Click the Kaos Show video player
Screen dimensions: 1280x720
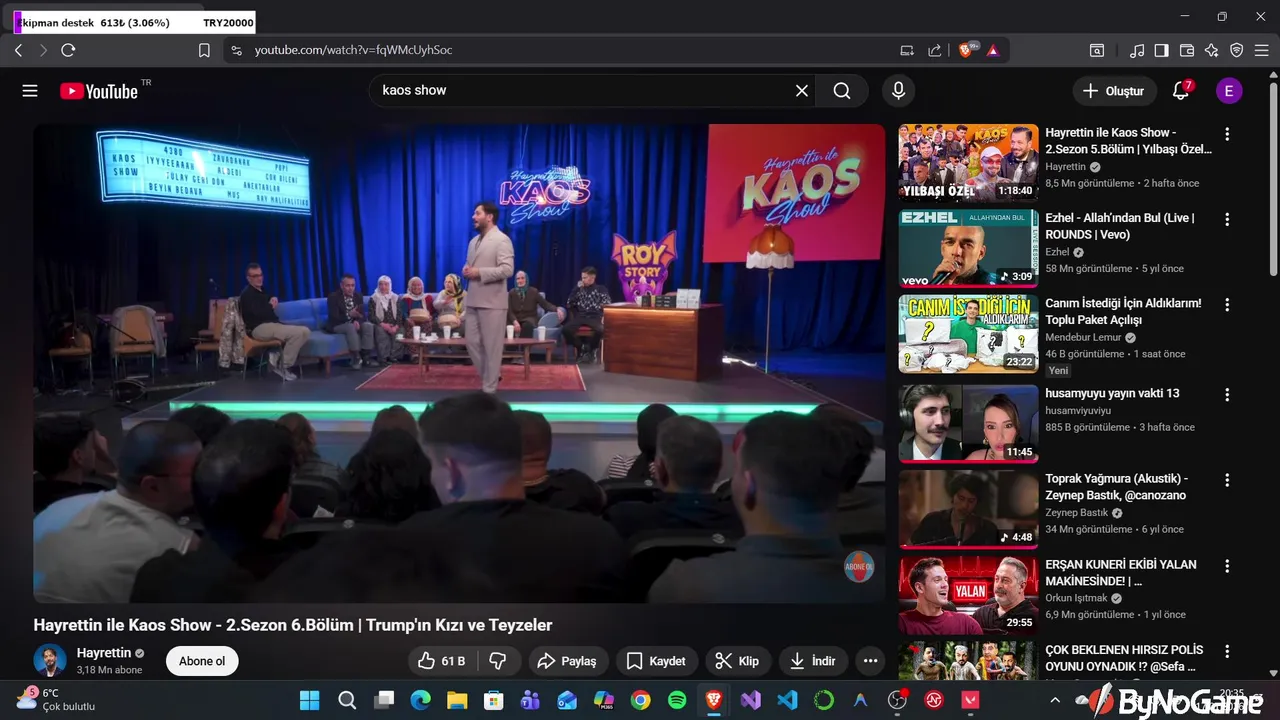[459, 363]
